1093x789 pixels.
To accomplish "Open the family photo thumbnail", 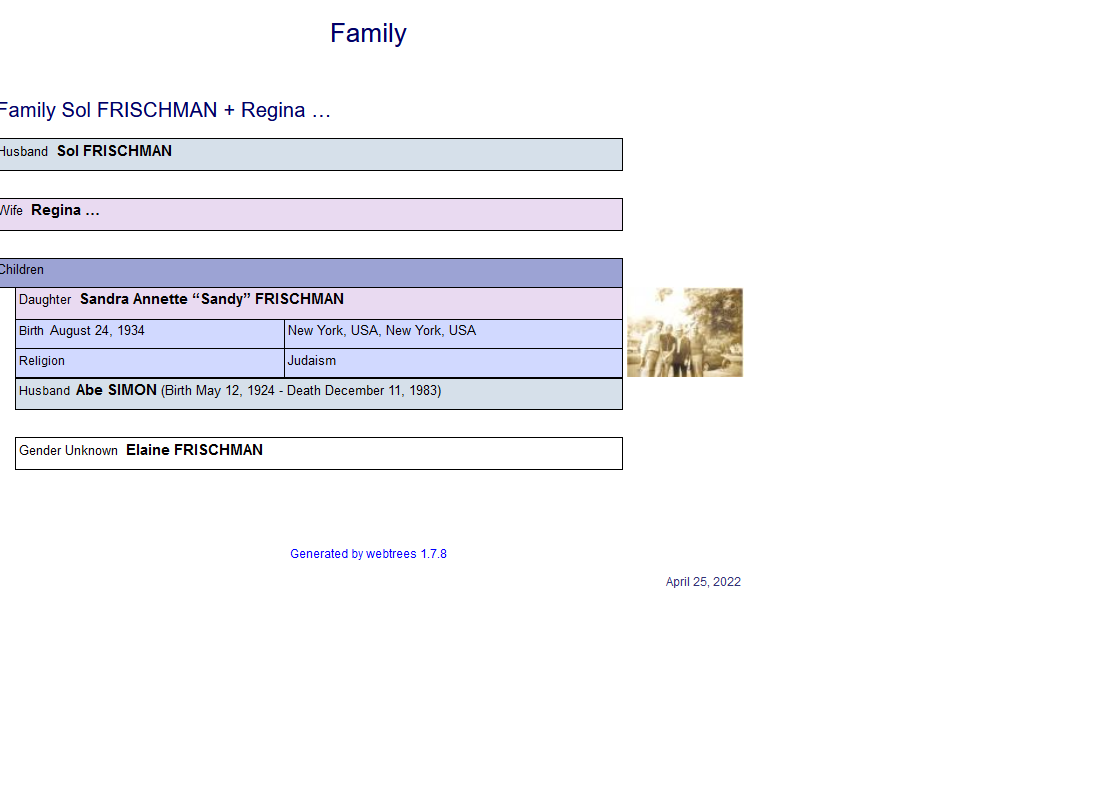I will [x=684, y=333].
